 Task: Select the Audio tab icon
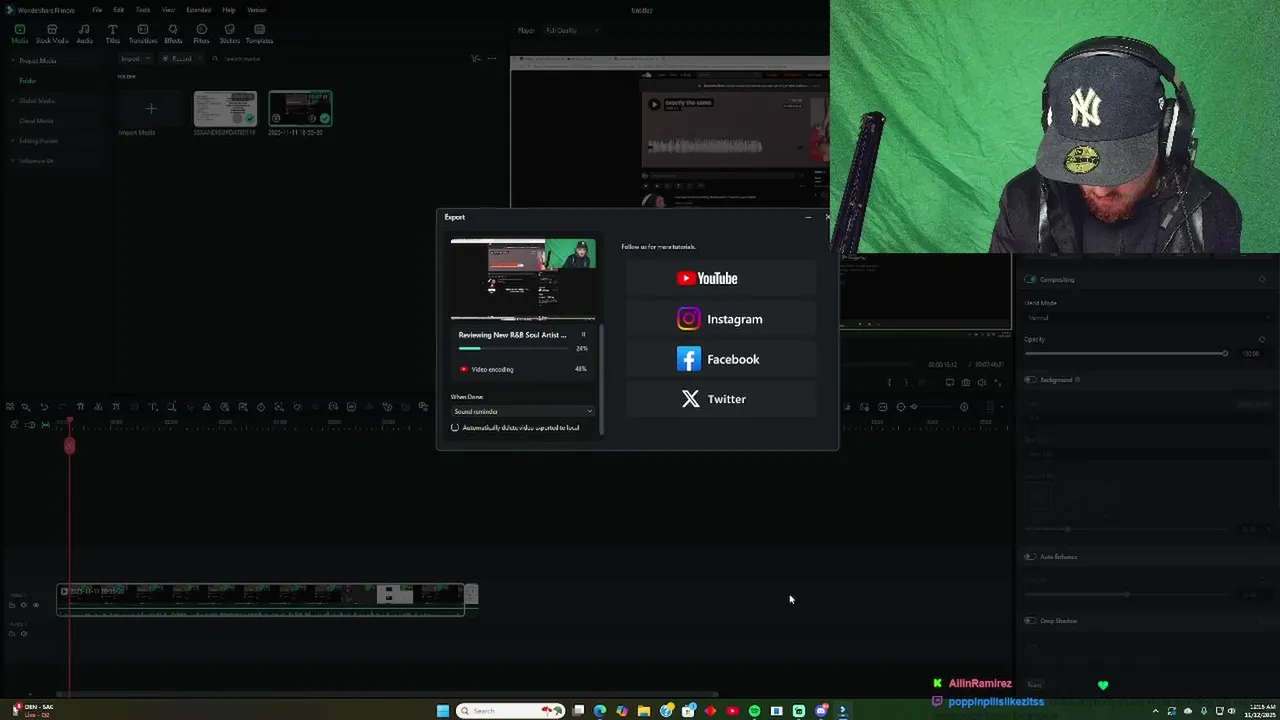pyautogui.click(x=84, y=34)
